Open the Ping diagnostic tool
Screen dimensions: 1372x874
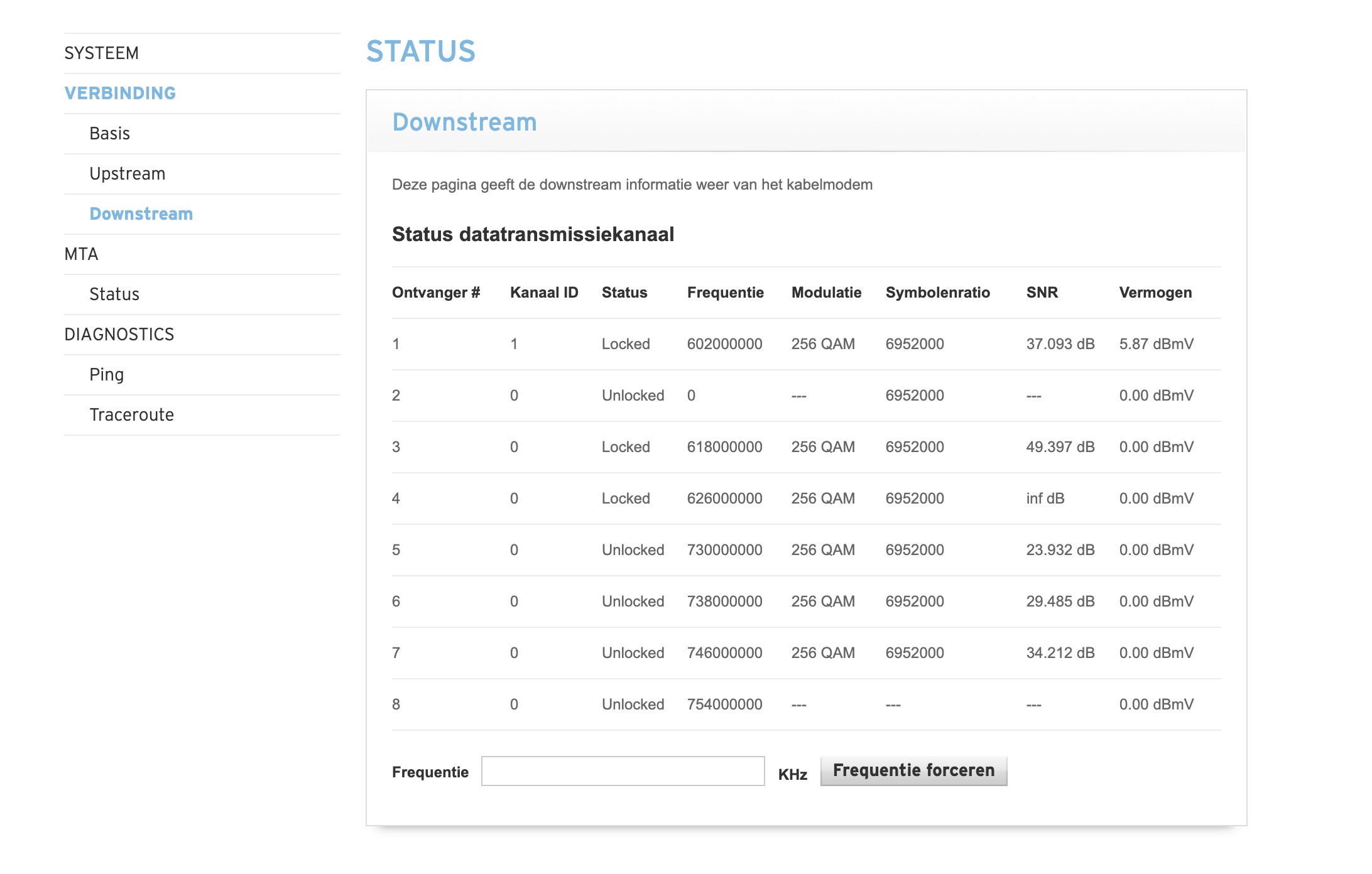click(x=106, y=375)
